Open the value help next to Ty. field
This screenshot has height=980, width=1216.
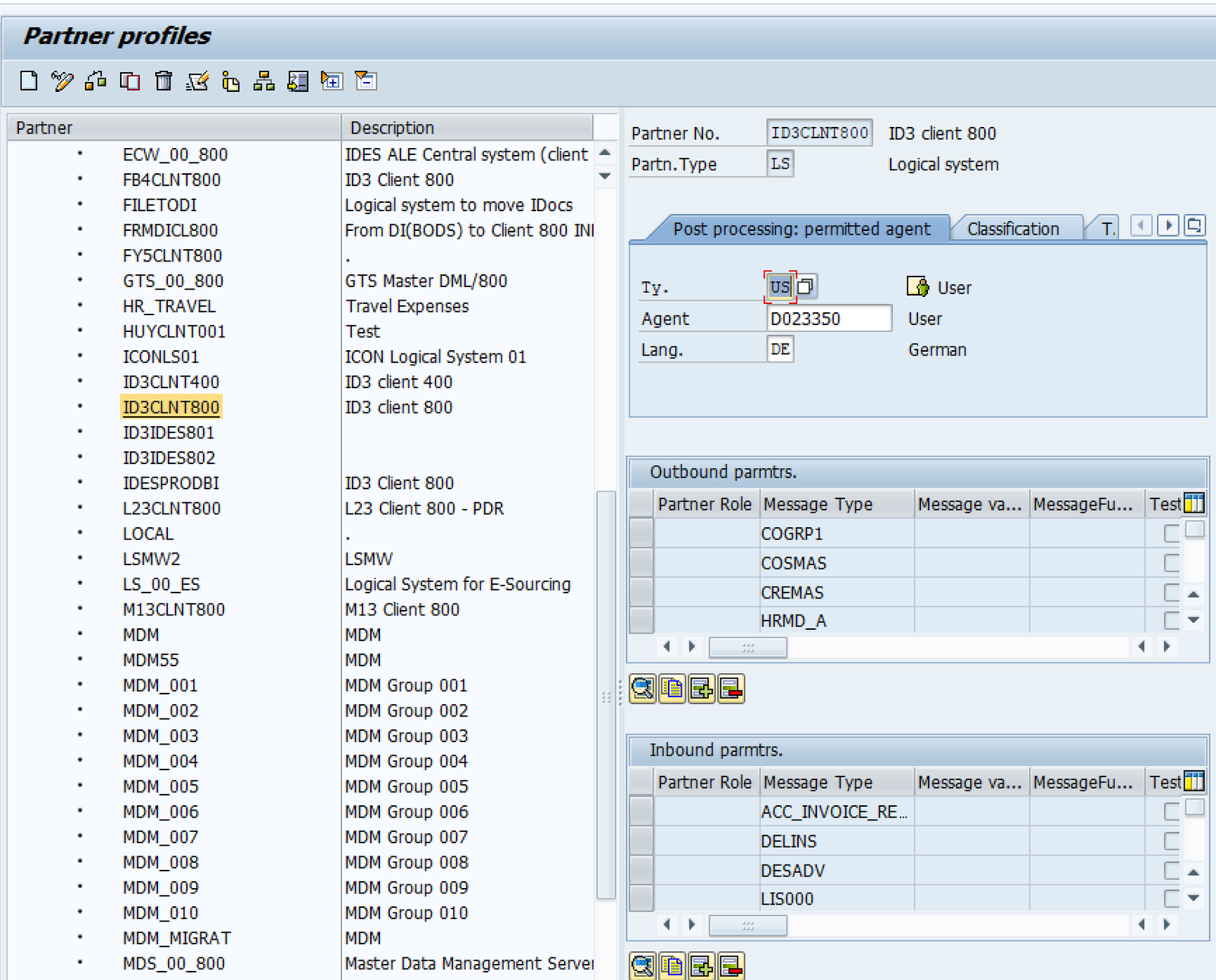(x=806, y=286)
